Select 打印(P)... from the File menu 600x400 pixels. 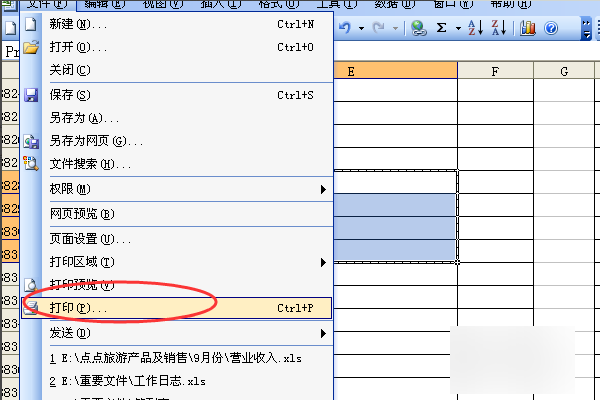coord(176,308)
